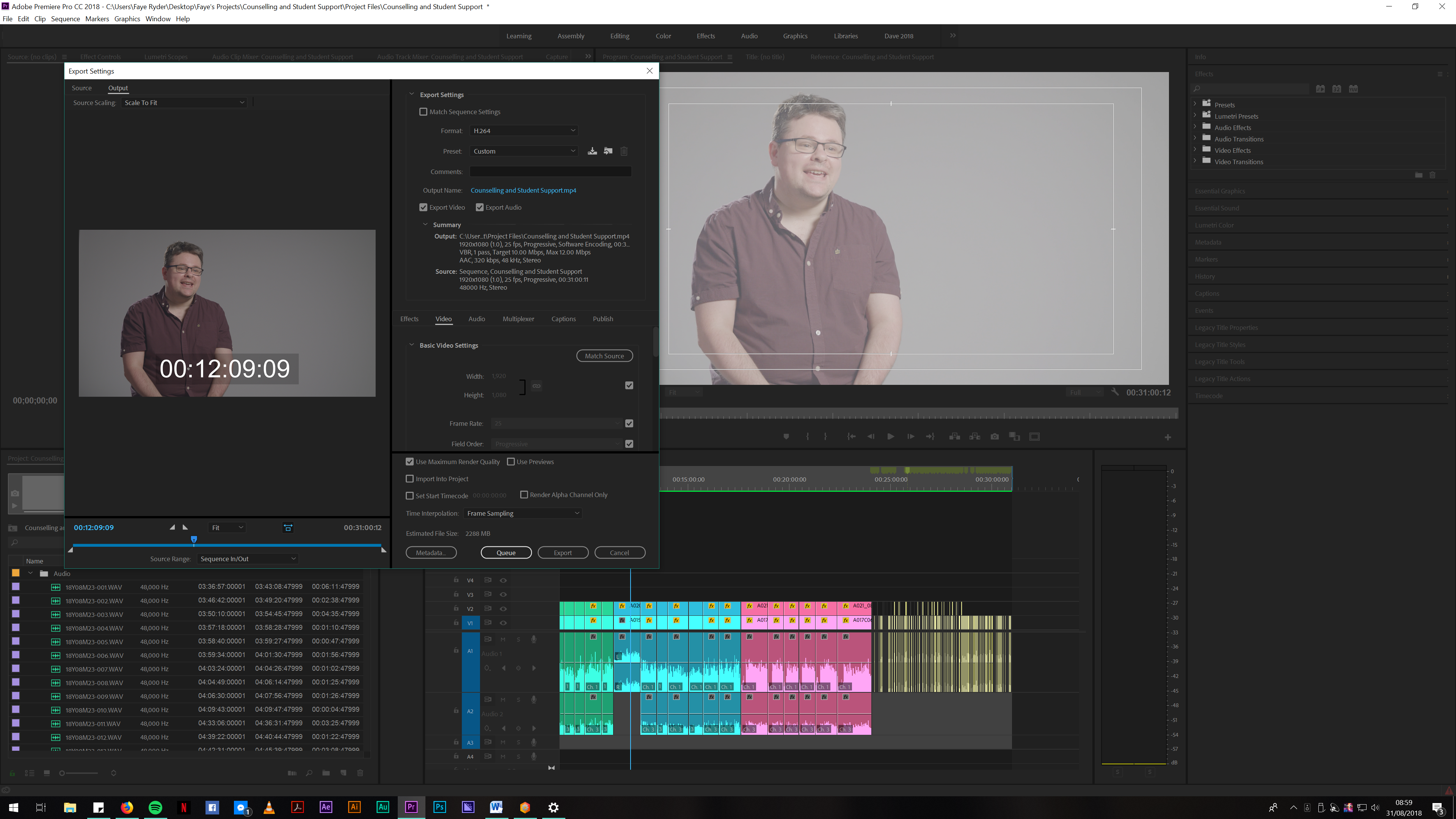Click the Metadata button
This screenshot has width=1456, height=819.
tap(431, 553)
